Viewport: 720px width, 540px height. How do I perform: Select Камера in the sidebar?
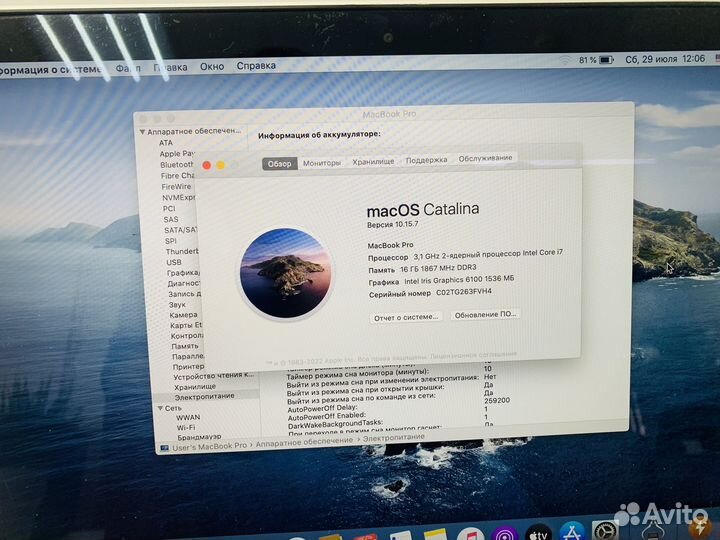point(183,315)
